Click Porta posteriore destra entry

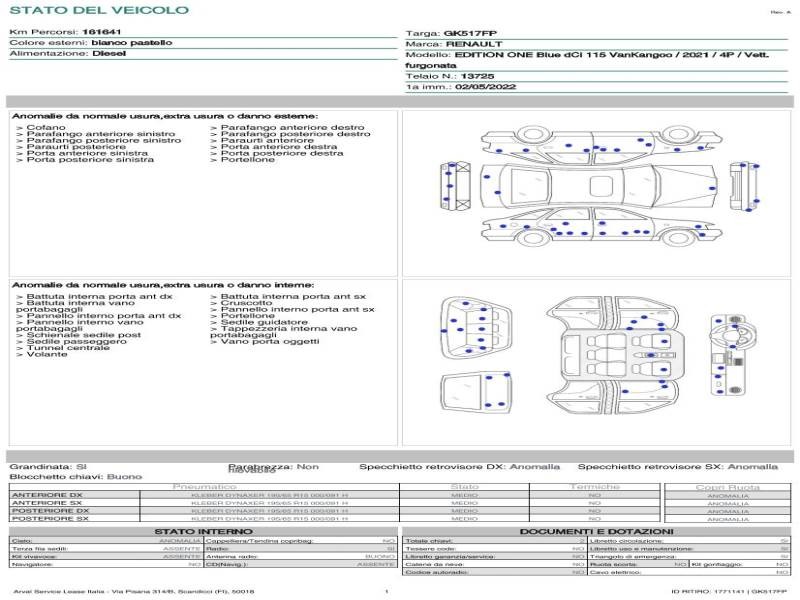[x=277, y=153]
